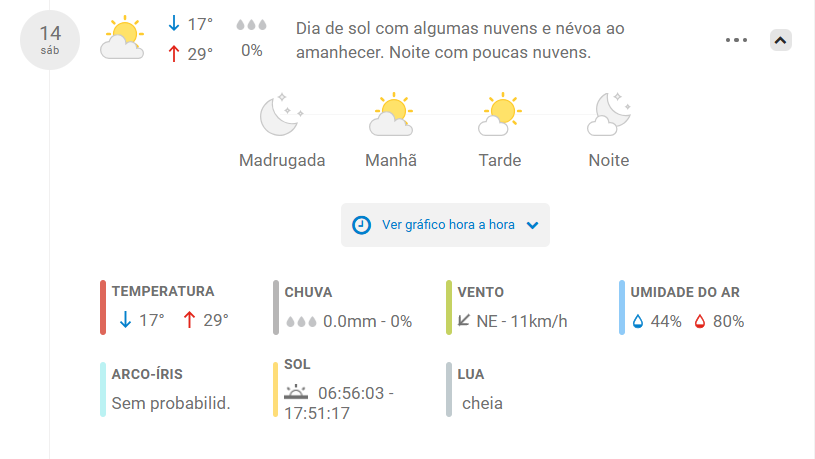Click the rain drops icon in Chuva section
Screen dimensions: 815x459
pyautogui.click(x=301, y=322)
